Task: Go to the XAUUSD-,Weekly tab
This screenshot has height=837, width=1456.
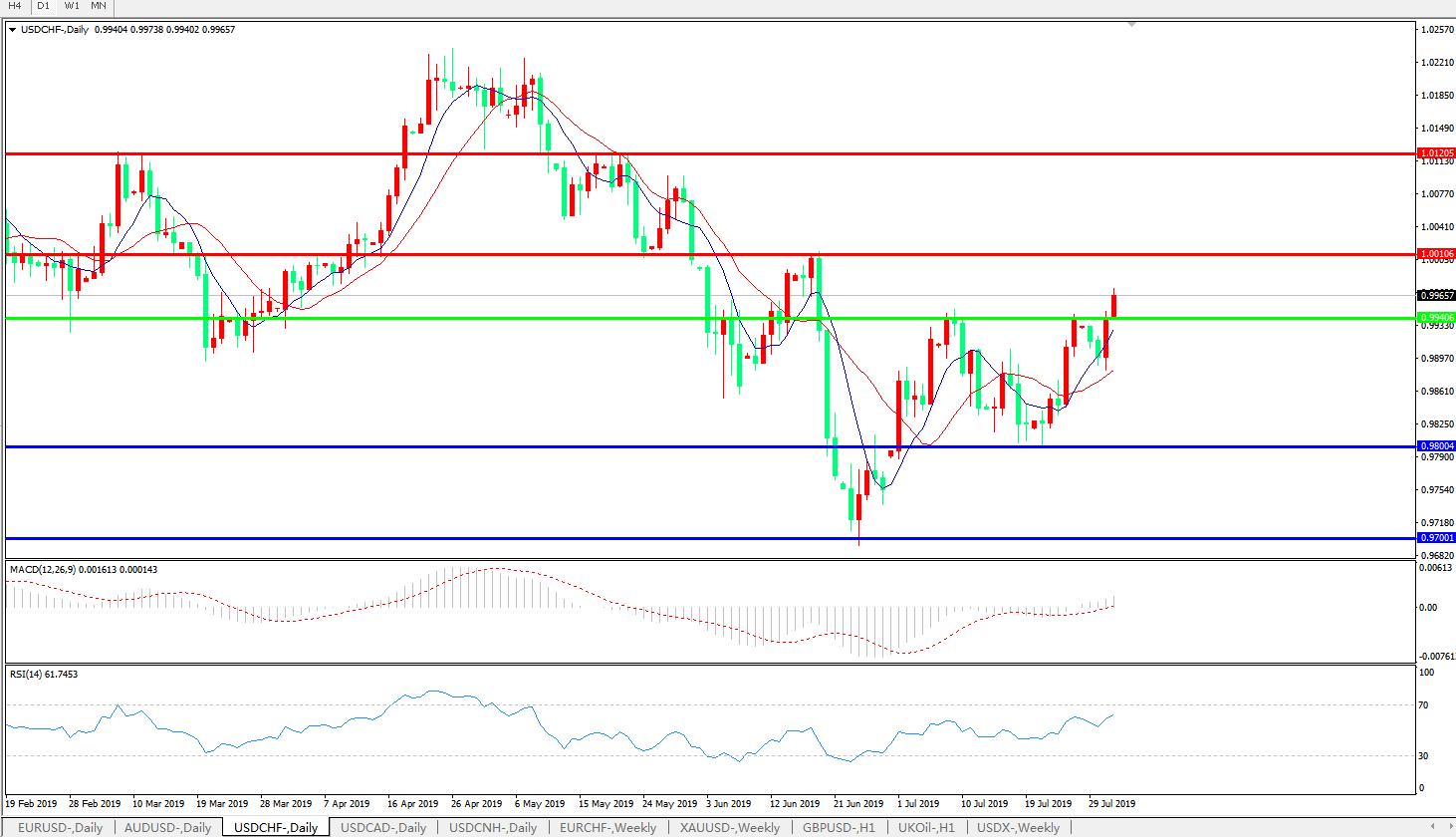Action: click(x=729, y=827)
